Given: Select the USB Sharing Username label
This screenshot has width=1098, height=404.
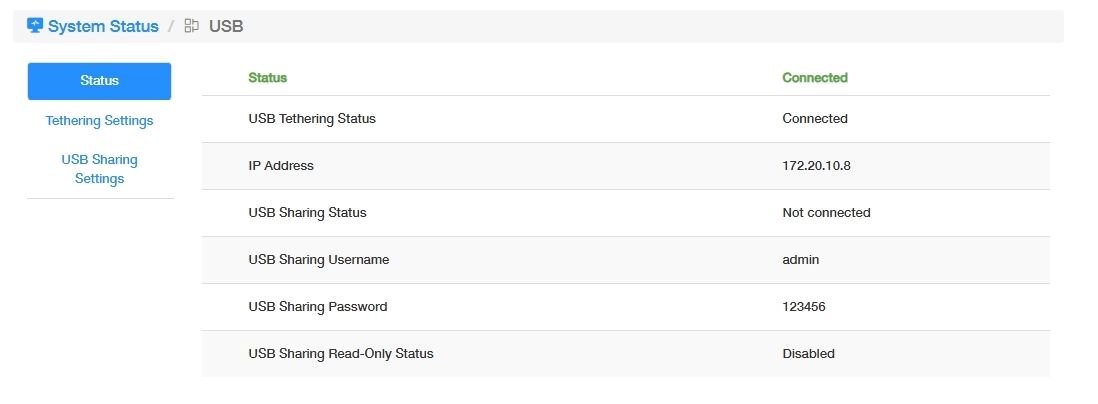Looking at the screenshot, I should [x=318, y=260].
